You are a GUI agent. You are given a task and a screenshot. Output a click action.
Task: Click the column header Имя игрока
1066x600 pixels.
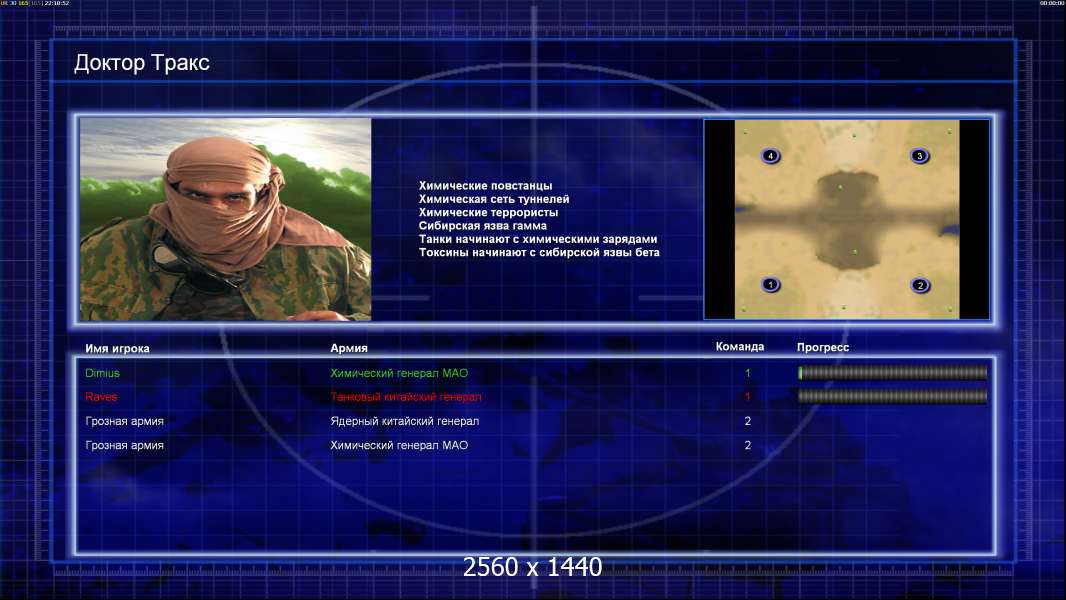point(118,349)
